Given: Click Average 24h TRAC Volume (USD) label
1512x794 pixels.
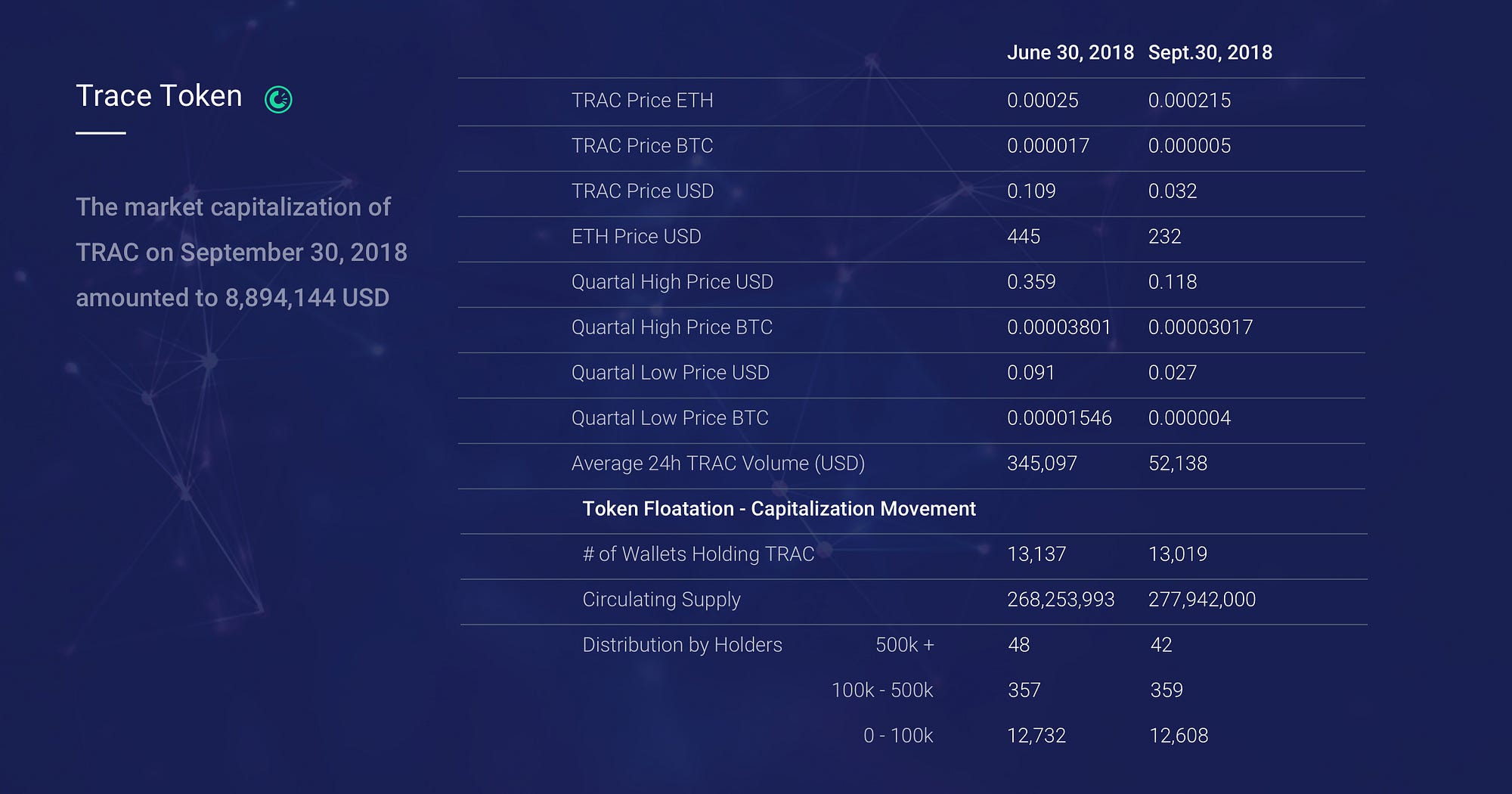Looking at the screenshot, I should coord(717,464).
